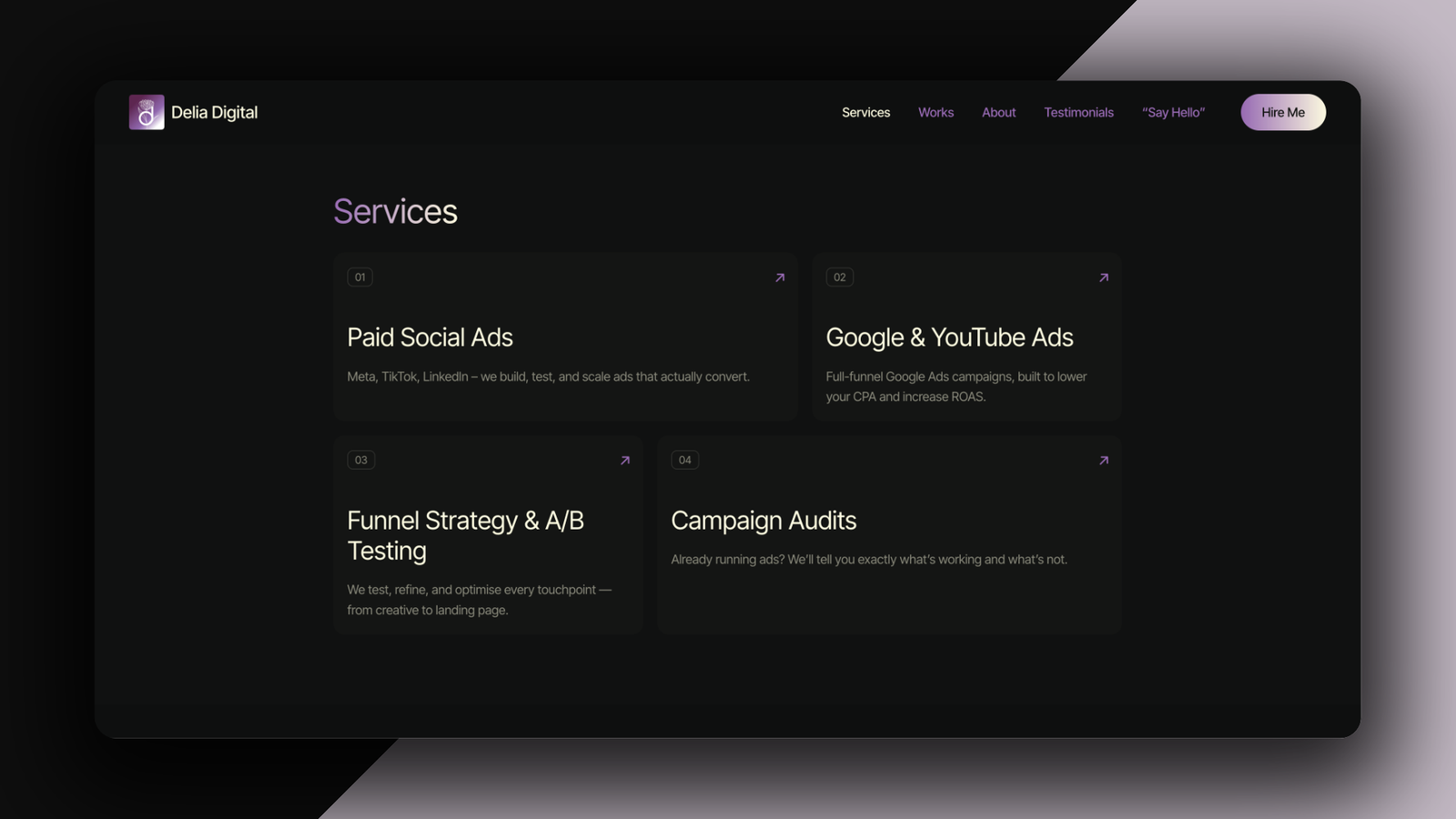The image size is (1456, 819).
Task: Click the 01 number badge
Action: tap(360, 278)
